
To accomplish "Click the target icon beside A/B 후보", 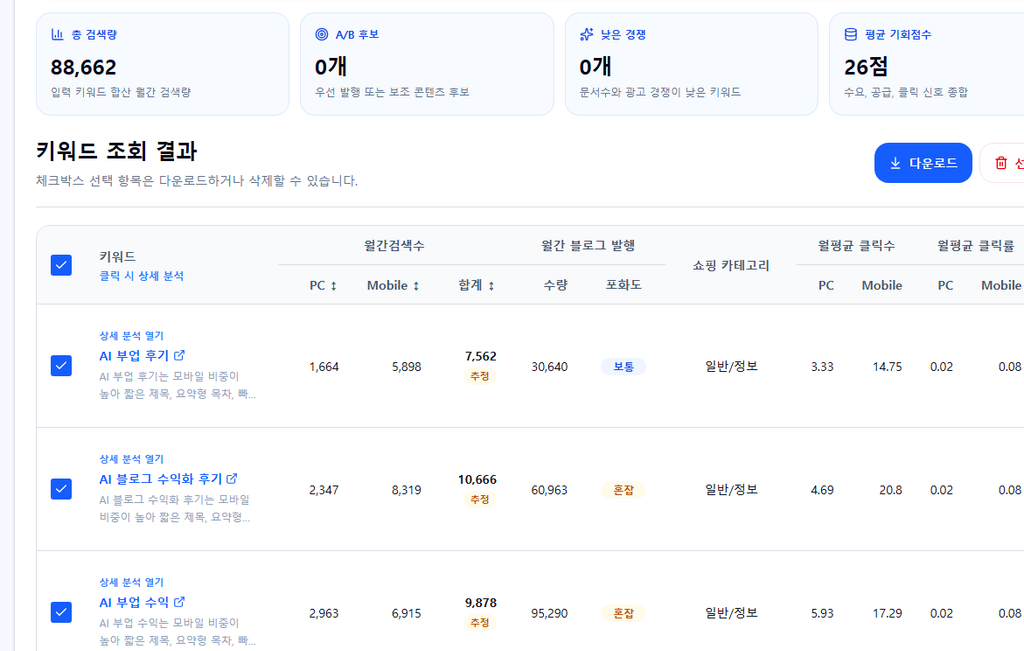I will (321, 35).
